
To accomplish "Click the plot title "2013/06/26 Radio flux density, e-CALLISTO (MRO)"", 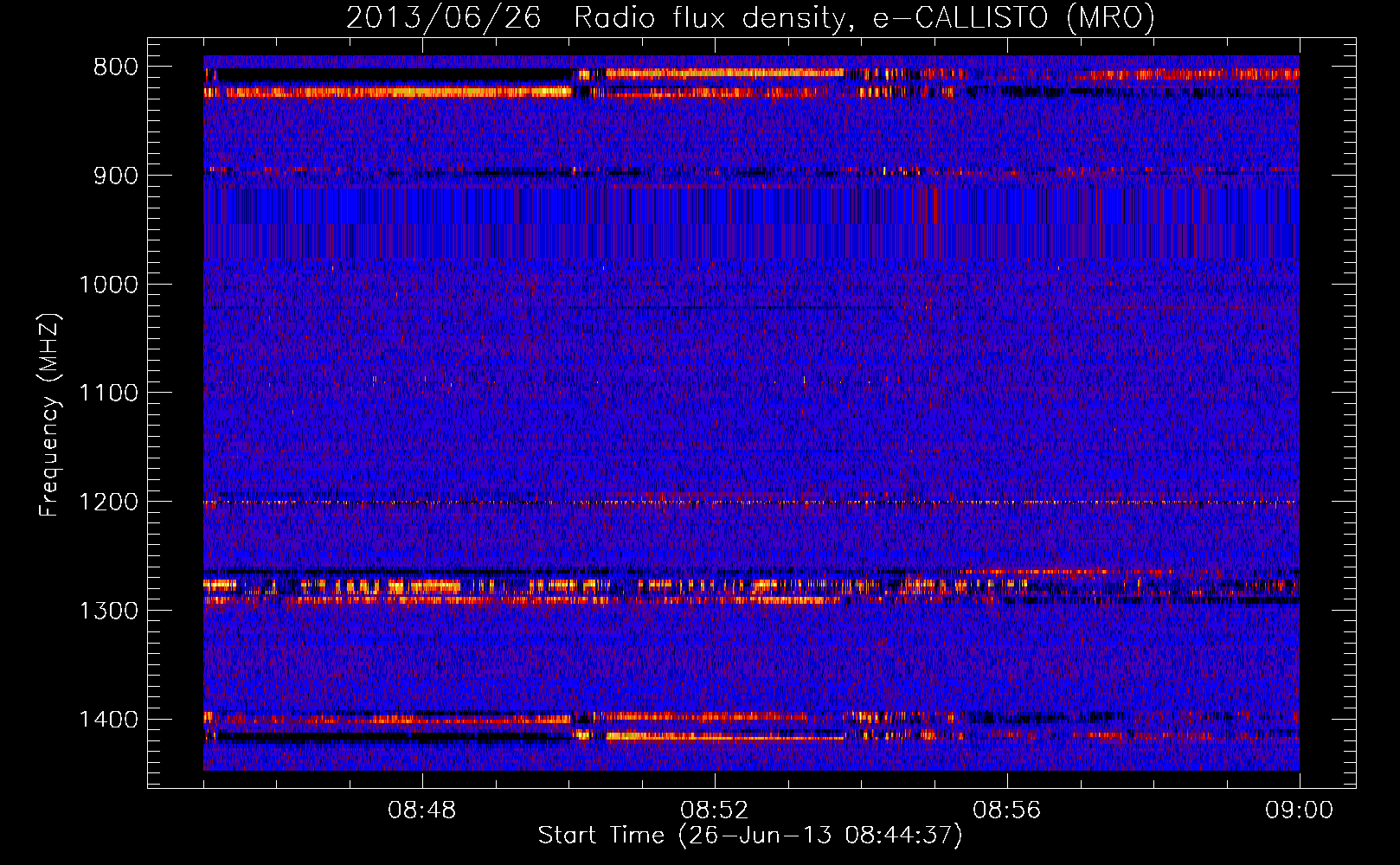I will coord(750,17).
